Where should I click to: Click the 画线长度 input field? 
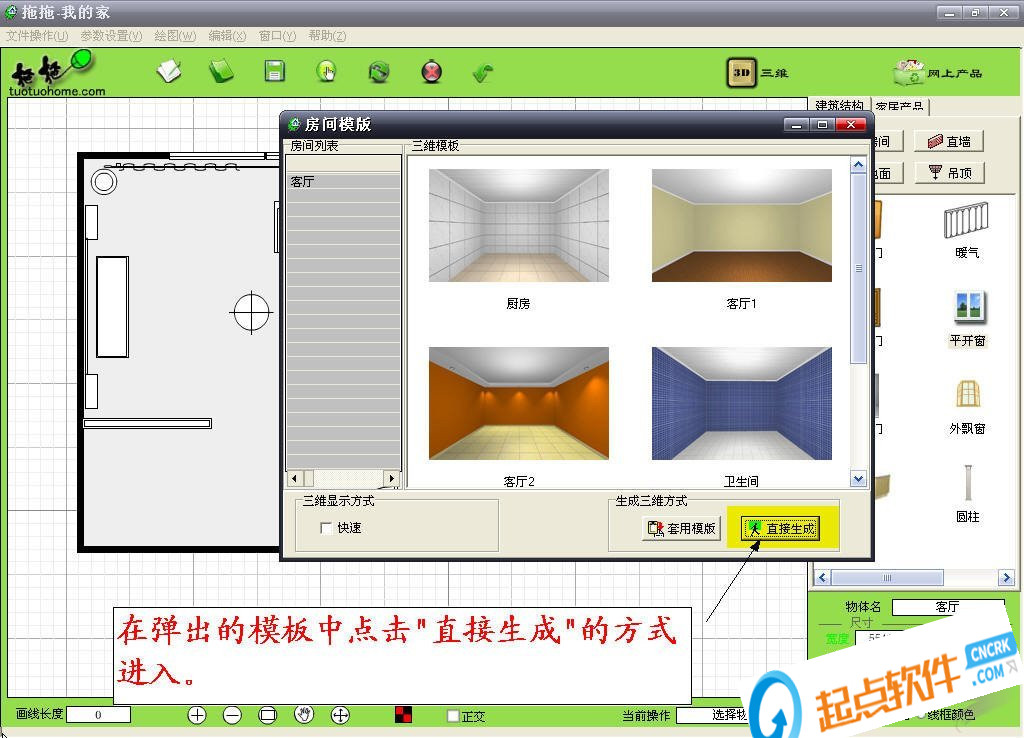pyautogui.click(x=98, y=714)
